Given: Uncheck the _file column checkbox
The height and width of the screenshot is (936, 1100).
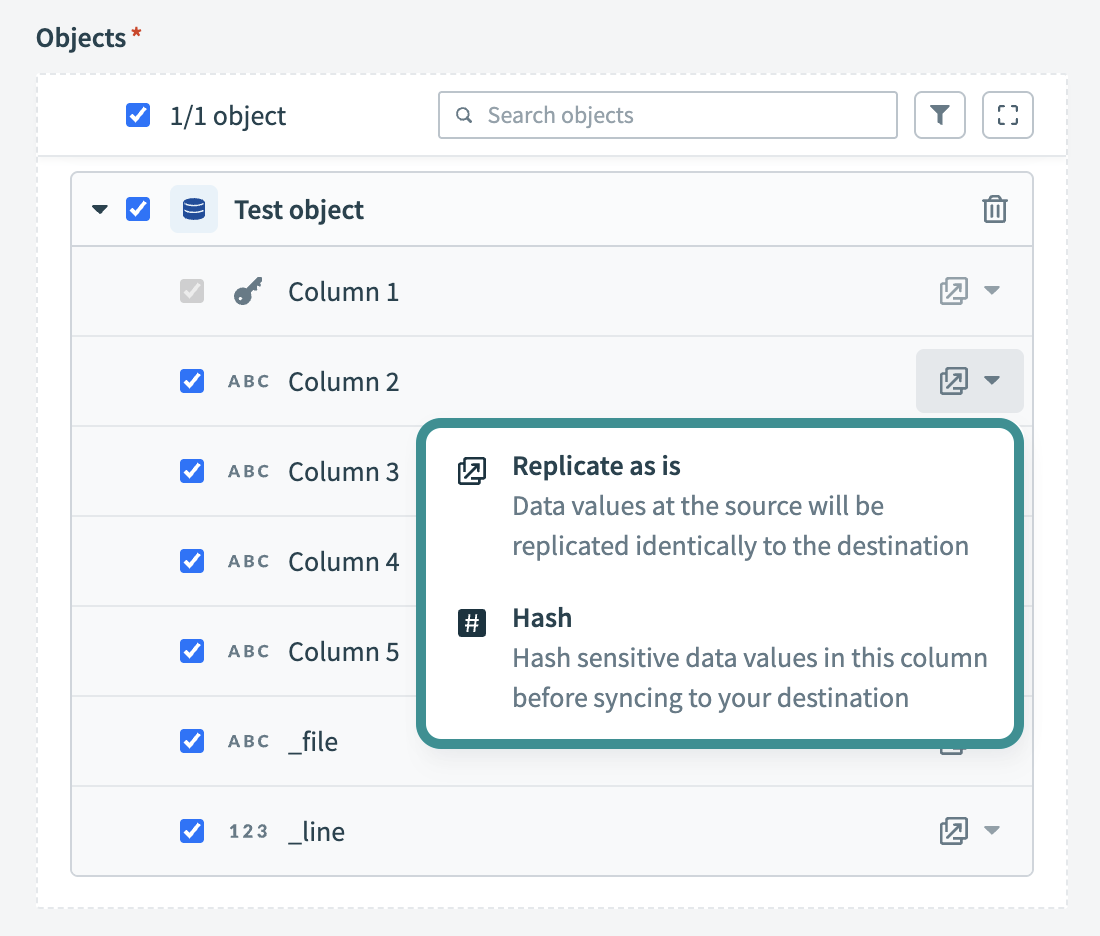Looking at the screenshot, I should click(x=191, y=741).
